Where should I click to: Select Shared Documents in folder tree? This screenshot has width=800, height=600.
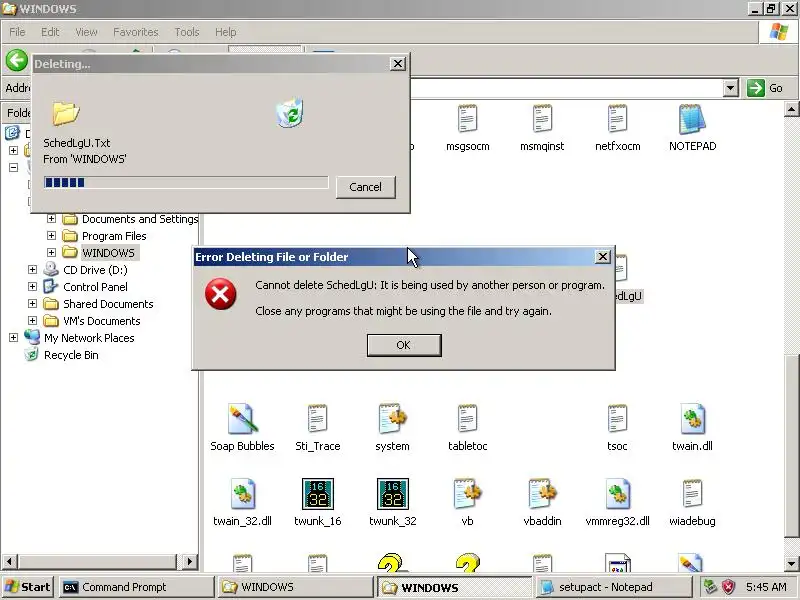point(108,304)
